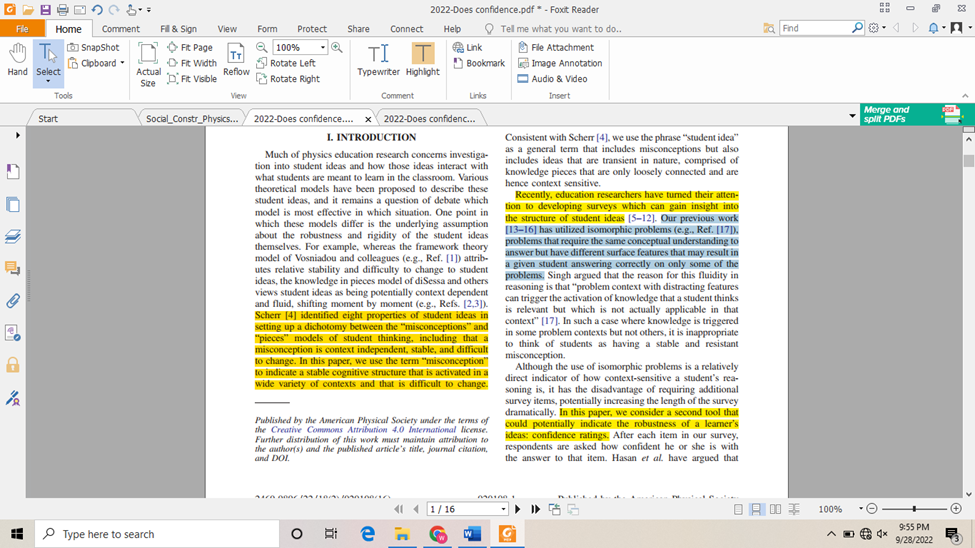Open the Clipboard dropdown
The height and width of the screenshot is (548, 975).
(96, 63)
